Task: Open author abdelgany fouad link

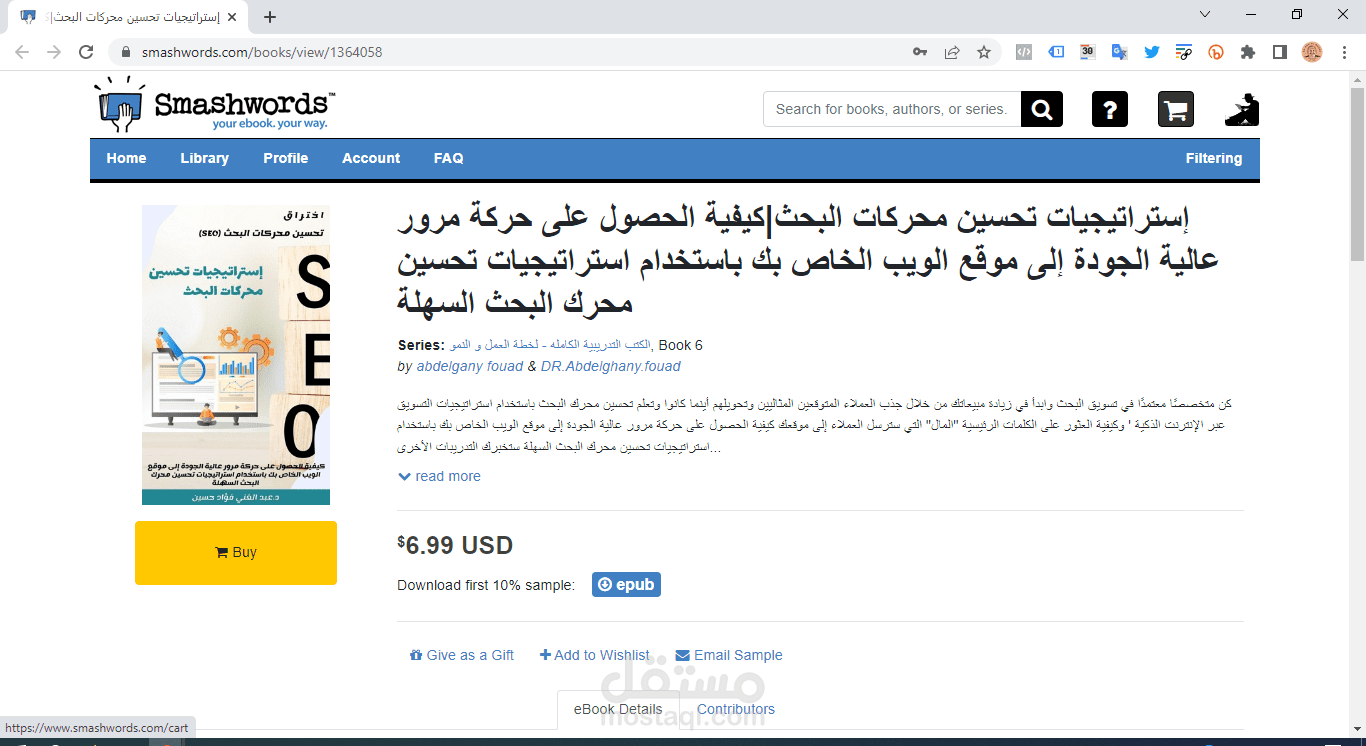Action: (470, 366)
